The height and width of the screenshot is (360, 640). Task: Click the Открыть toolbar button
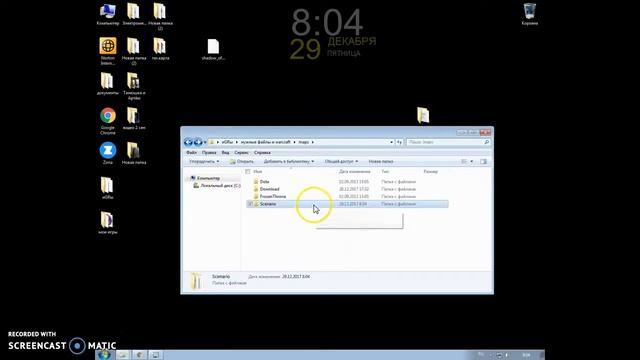pos(241,162)
